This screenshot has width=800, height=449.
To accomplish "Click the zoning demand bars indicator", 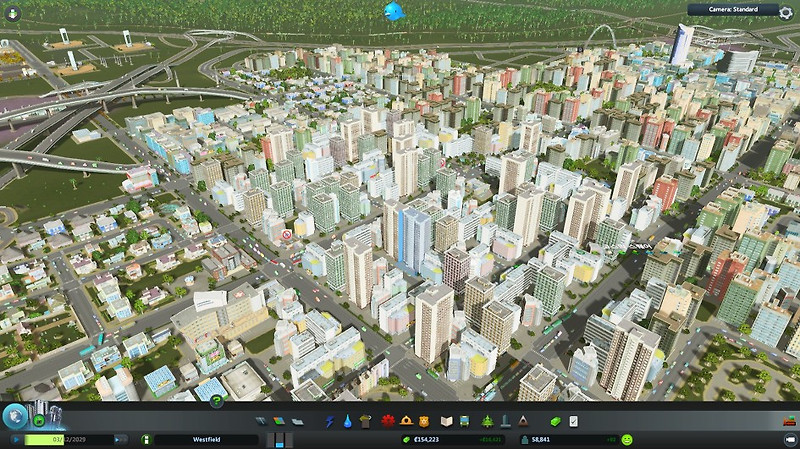I will 280,440.
